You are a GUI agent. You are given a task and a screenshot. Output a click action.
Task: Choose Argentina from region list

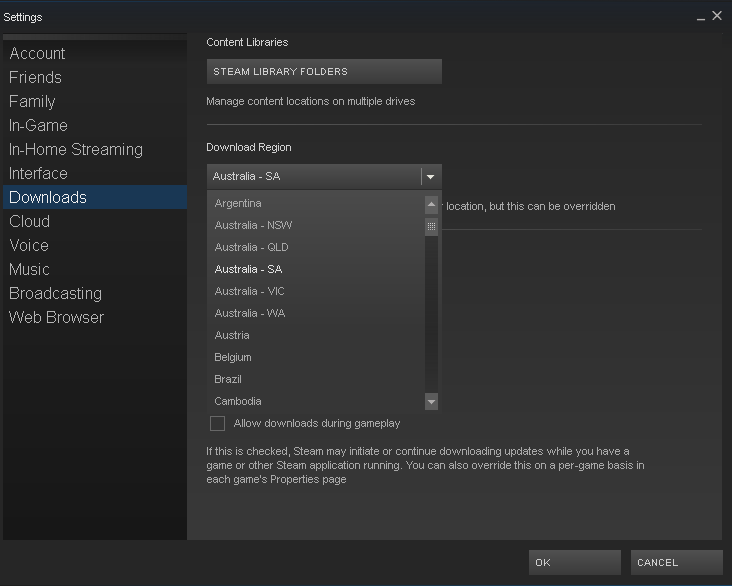pyautogui.click(x=316, y=203)
